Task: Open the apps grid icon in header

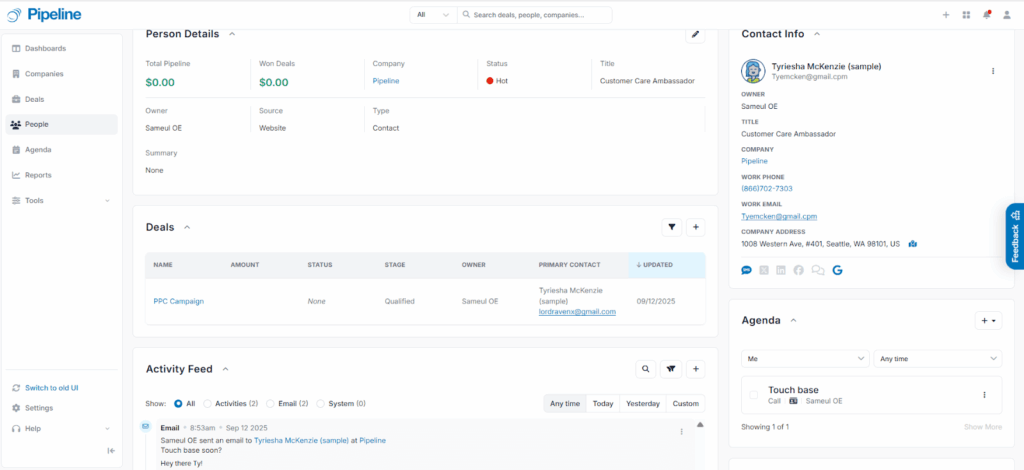Action: [966, 15]
